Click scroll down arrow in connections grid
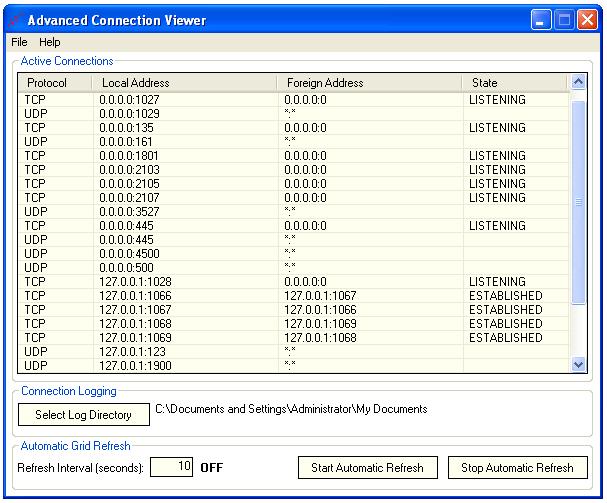This screenshot has width=607, height=503. point(578,365)
